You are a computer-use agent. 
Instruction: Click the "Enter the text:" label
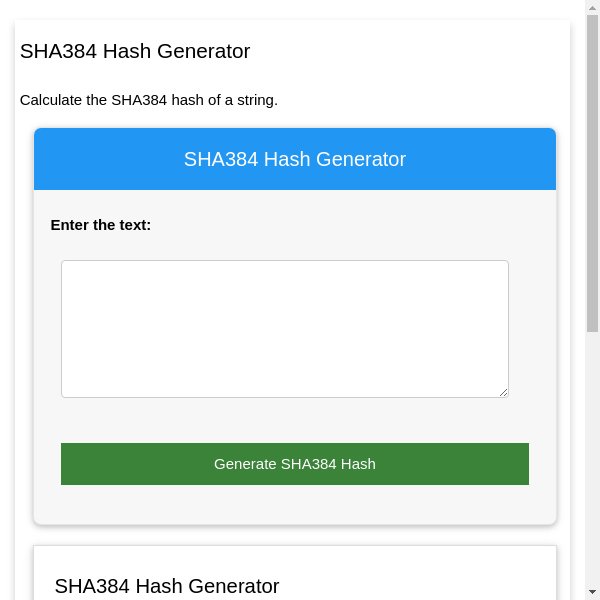pos(101,225)
